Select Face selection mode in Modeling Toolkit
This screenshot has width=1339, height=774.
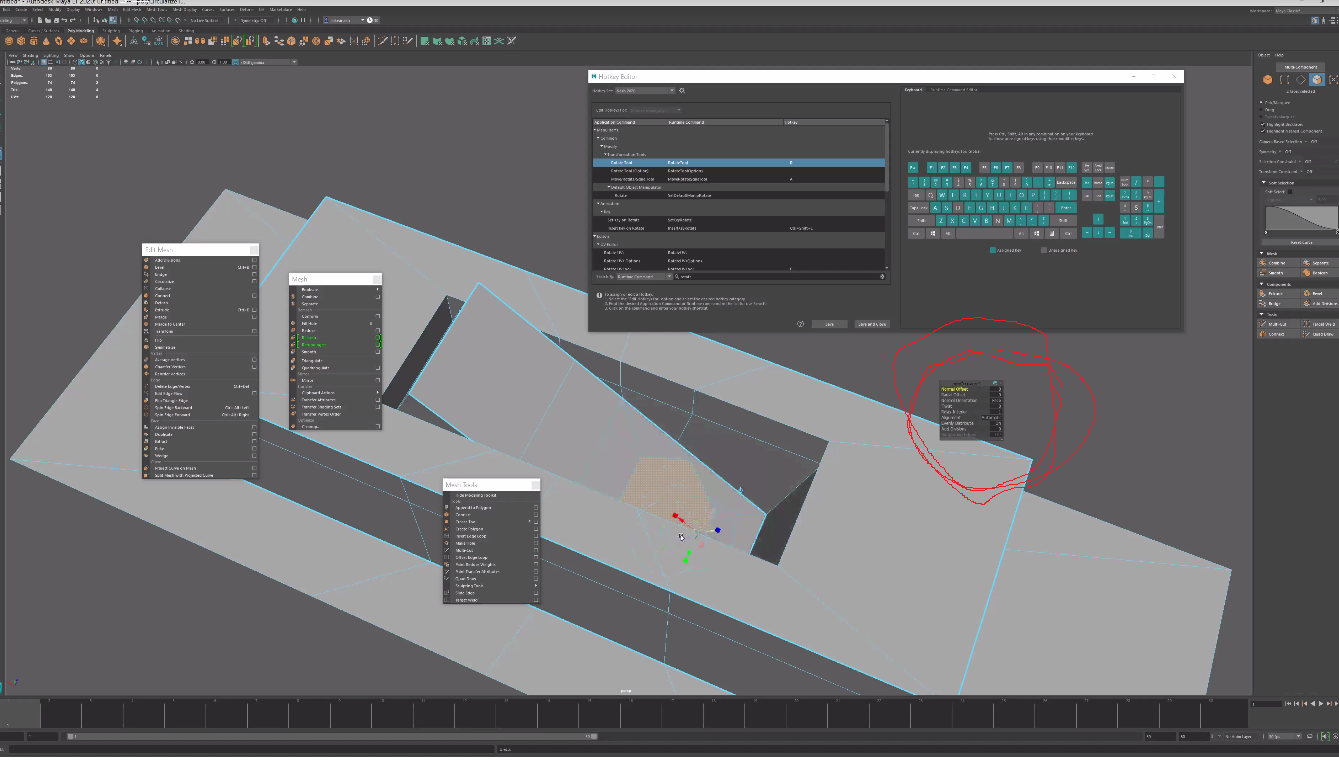pos(1317,79)
